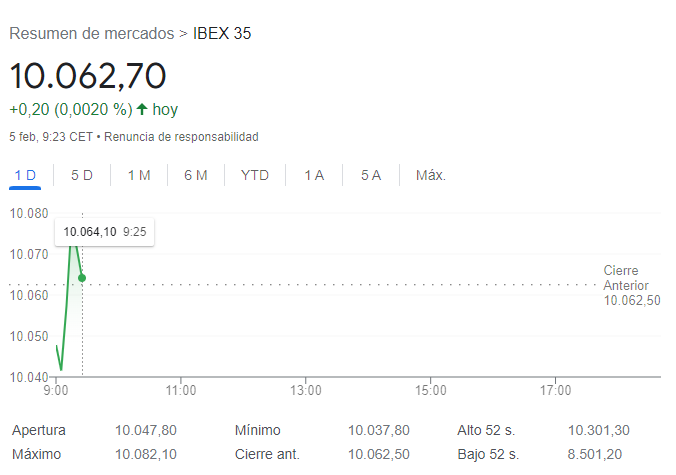This screenshot has height=475, width=676.
Task: Click the green up arrow icon
Action: click(x=142, y=109)
